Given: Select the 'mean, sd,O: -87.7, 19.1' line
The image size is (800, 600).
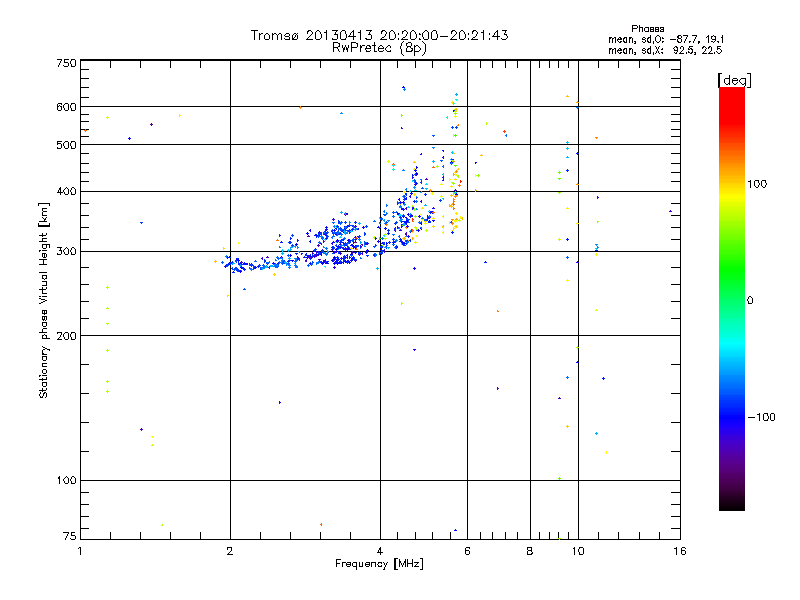Looking at the screenshot, I should click(666, 39).
